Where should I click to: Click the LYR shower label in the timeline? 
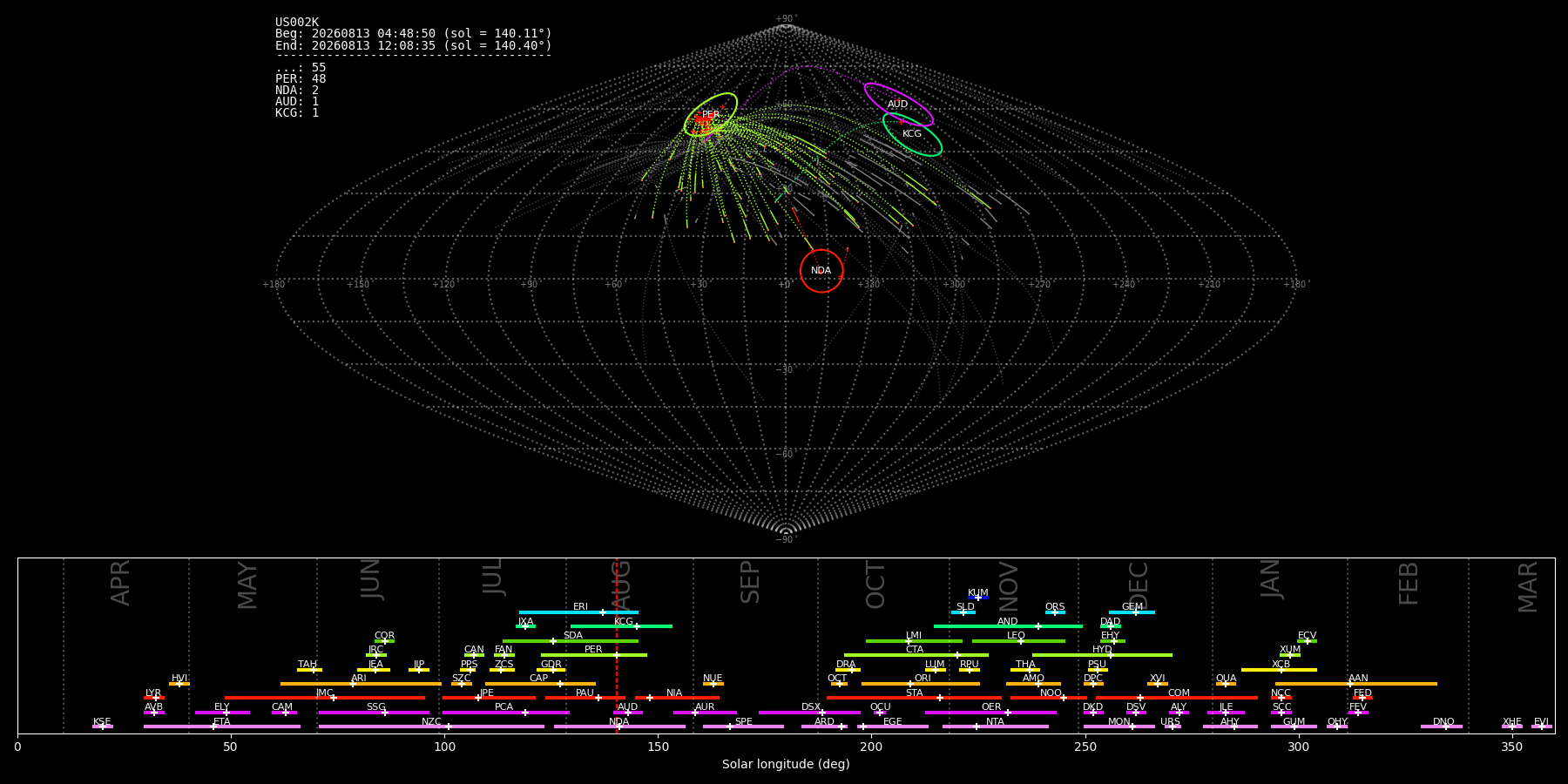tap(153, 693)
